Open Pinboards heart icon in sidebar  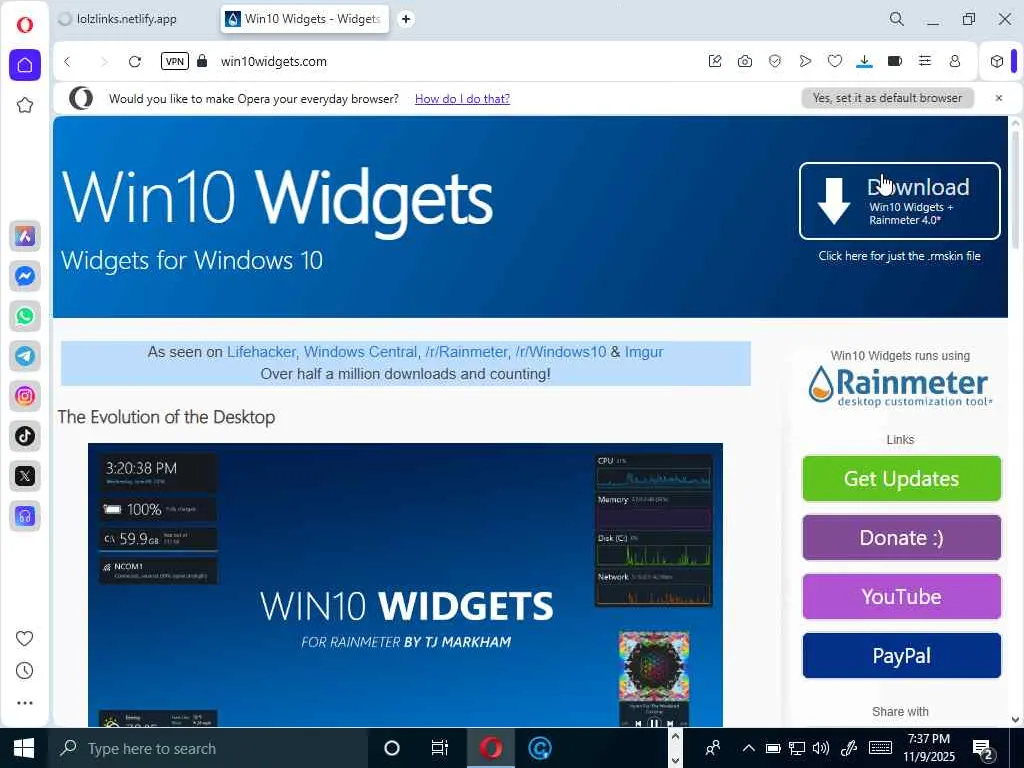pyautogui.click(x=24, y=638)
